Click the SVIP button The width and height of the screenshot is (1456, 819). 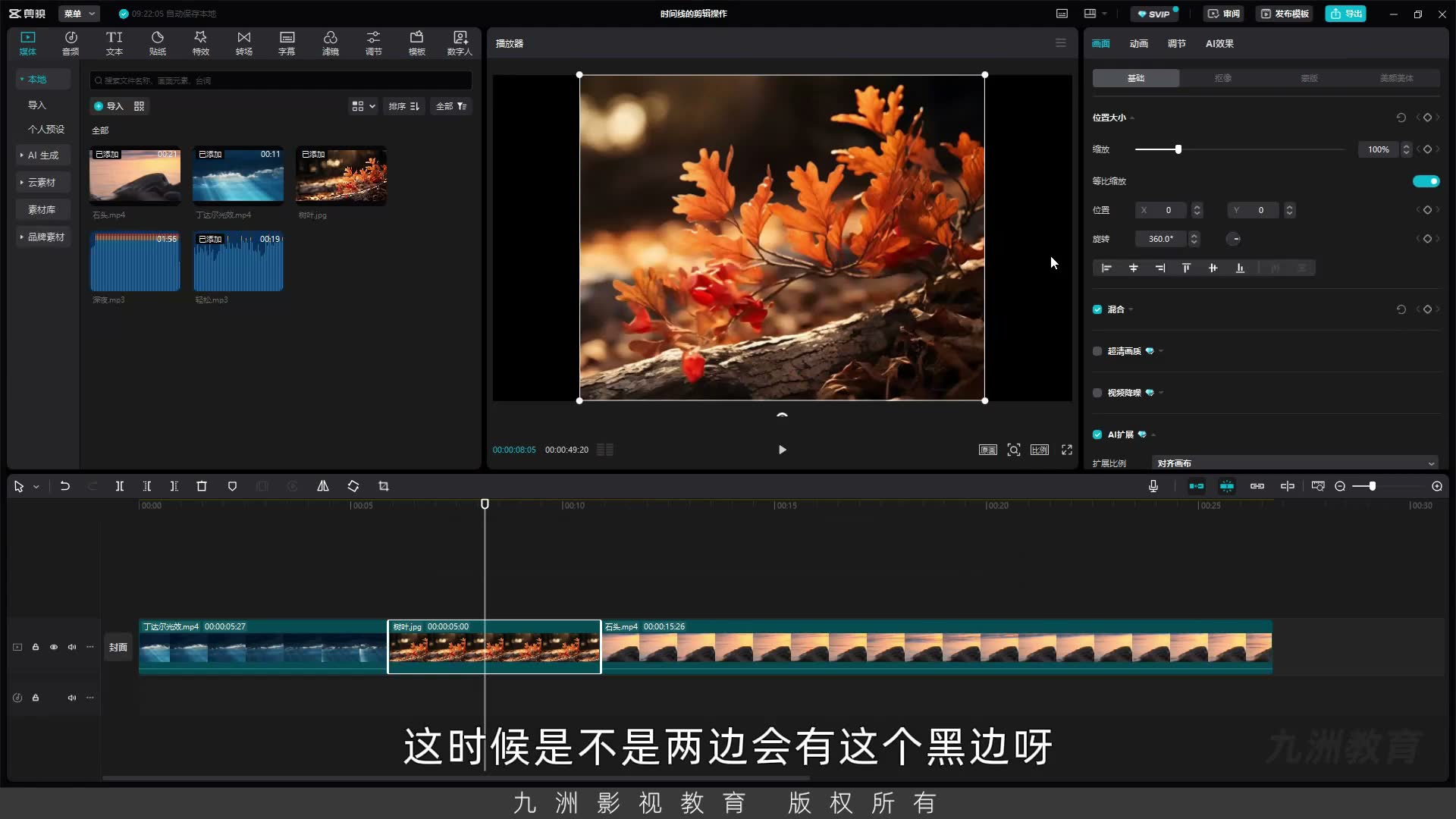(x=1154, y=14)
